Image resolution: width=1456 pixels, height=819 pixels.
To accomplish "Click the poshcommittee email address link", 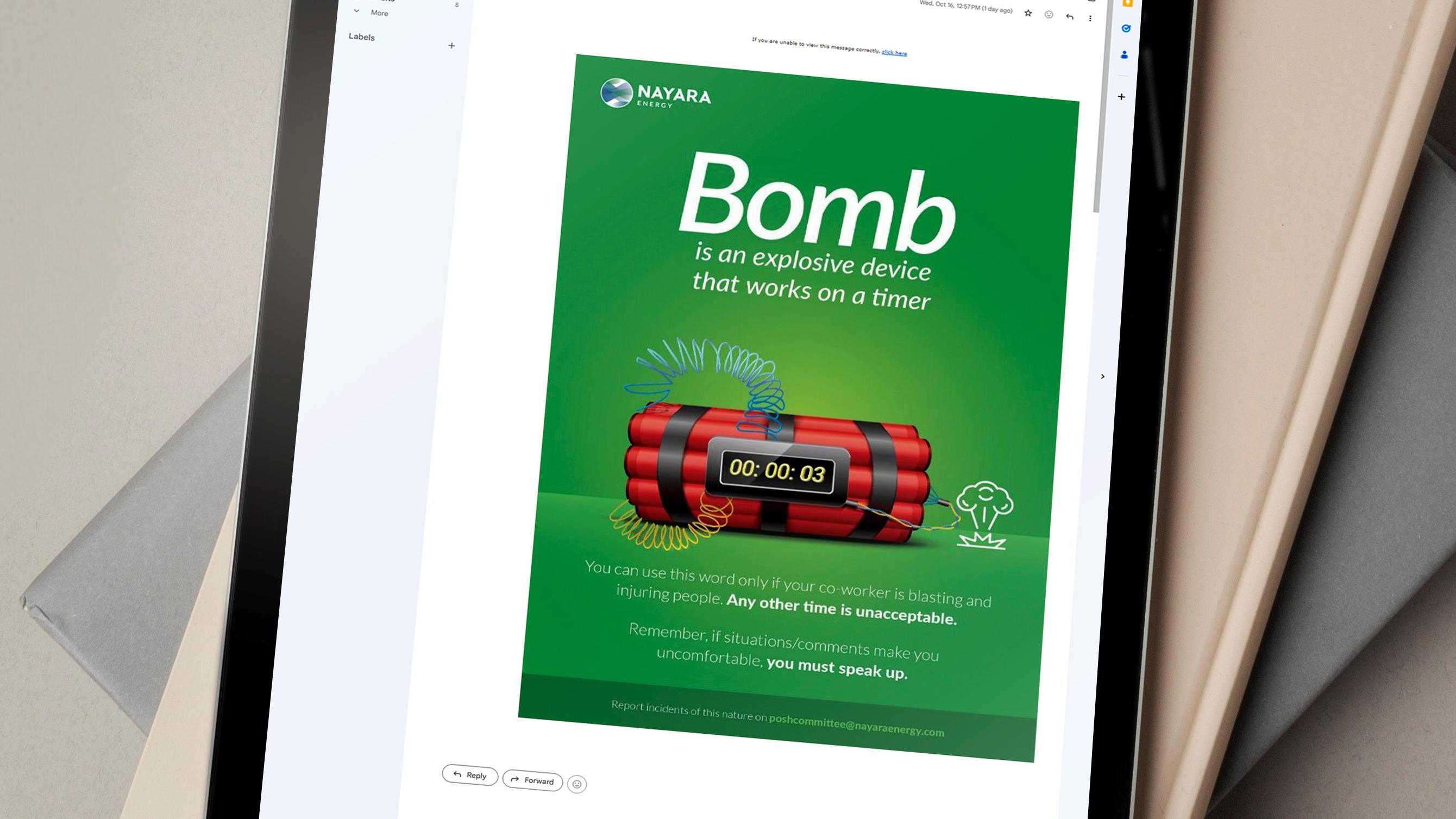I will [856, 726].
